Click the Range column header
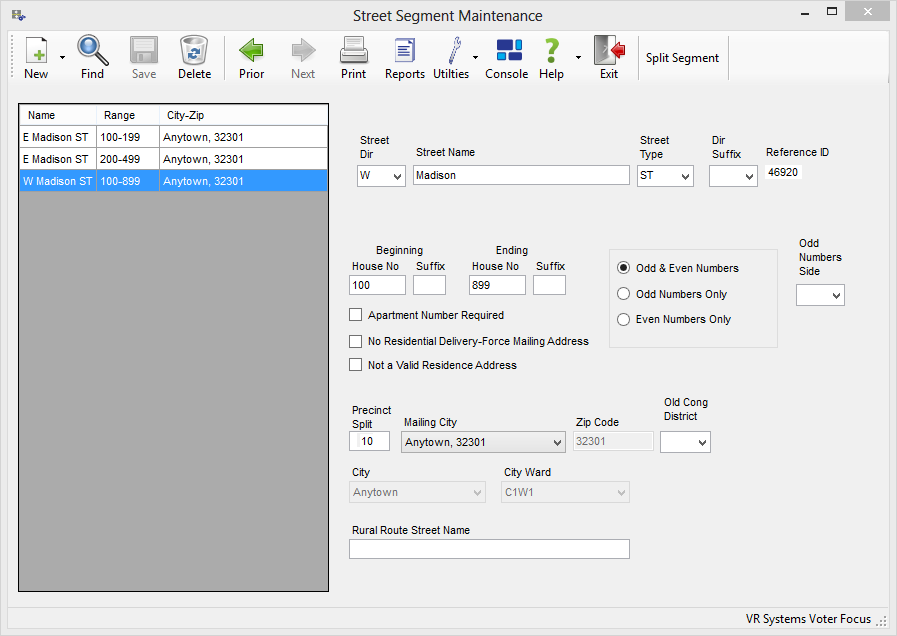897x636 pixels. (128, 115)
